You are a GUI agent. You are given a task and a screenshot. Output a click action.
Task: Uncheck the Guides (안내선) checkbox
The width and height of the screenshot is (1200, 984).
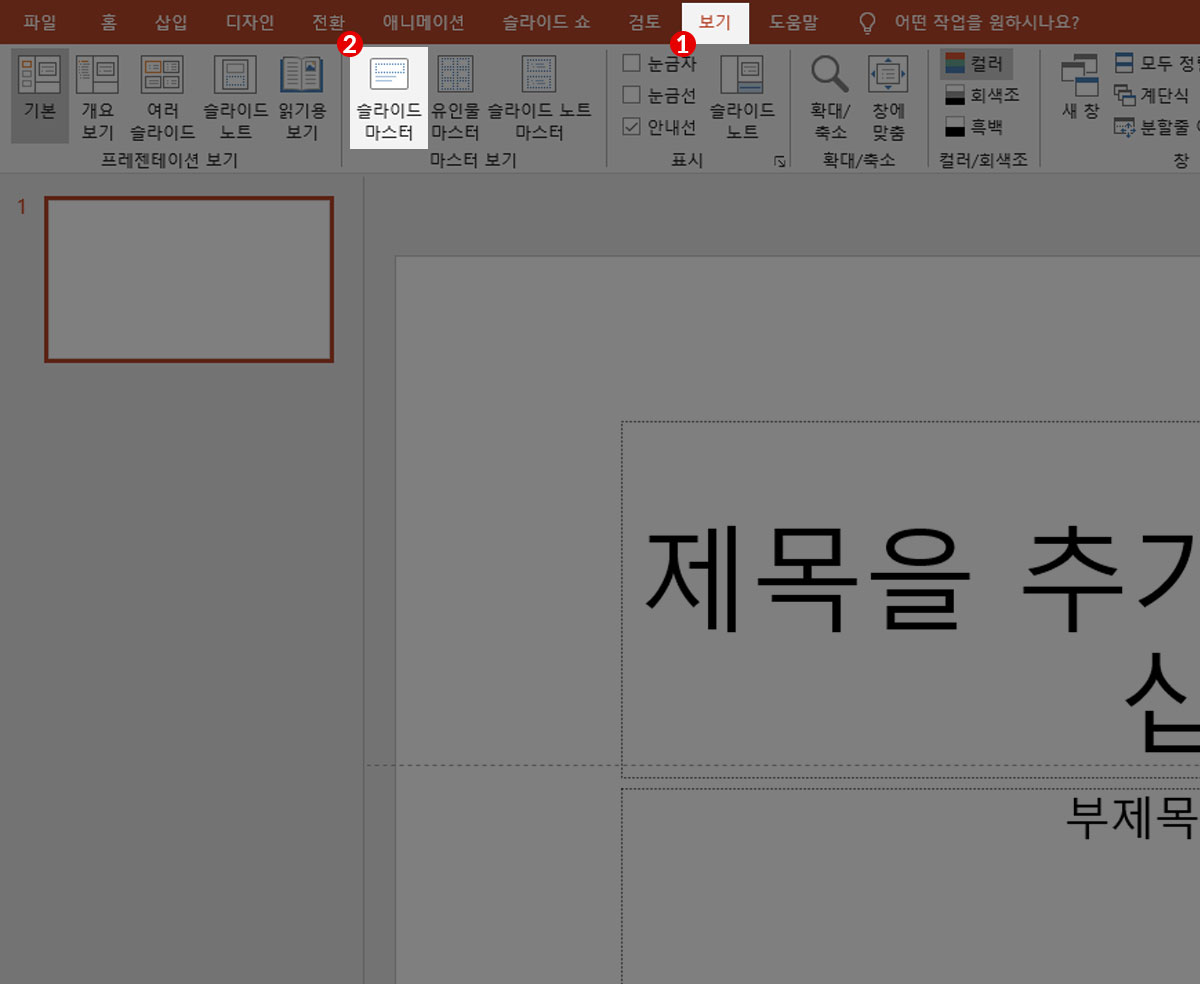631,127
